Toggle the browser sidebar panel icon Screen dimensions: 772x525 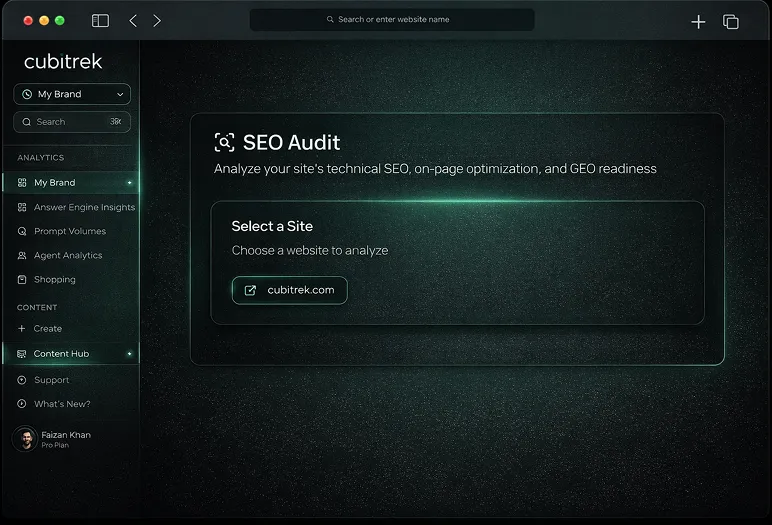(100, 21)
